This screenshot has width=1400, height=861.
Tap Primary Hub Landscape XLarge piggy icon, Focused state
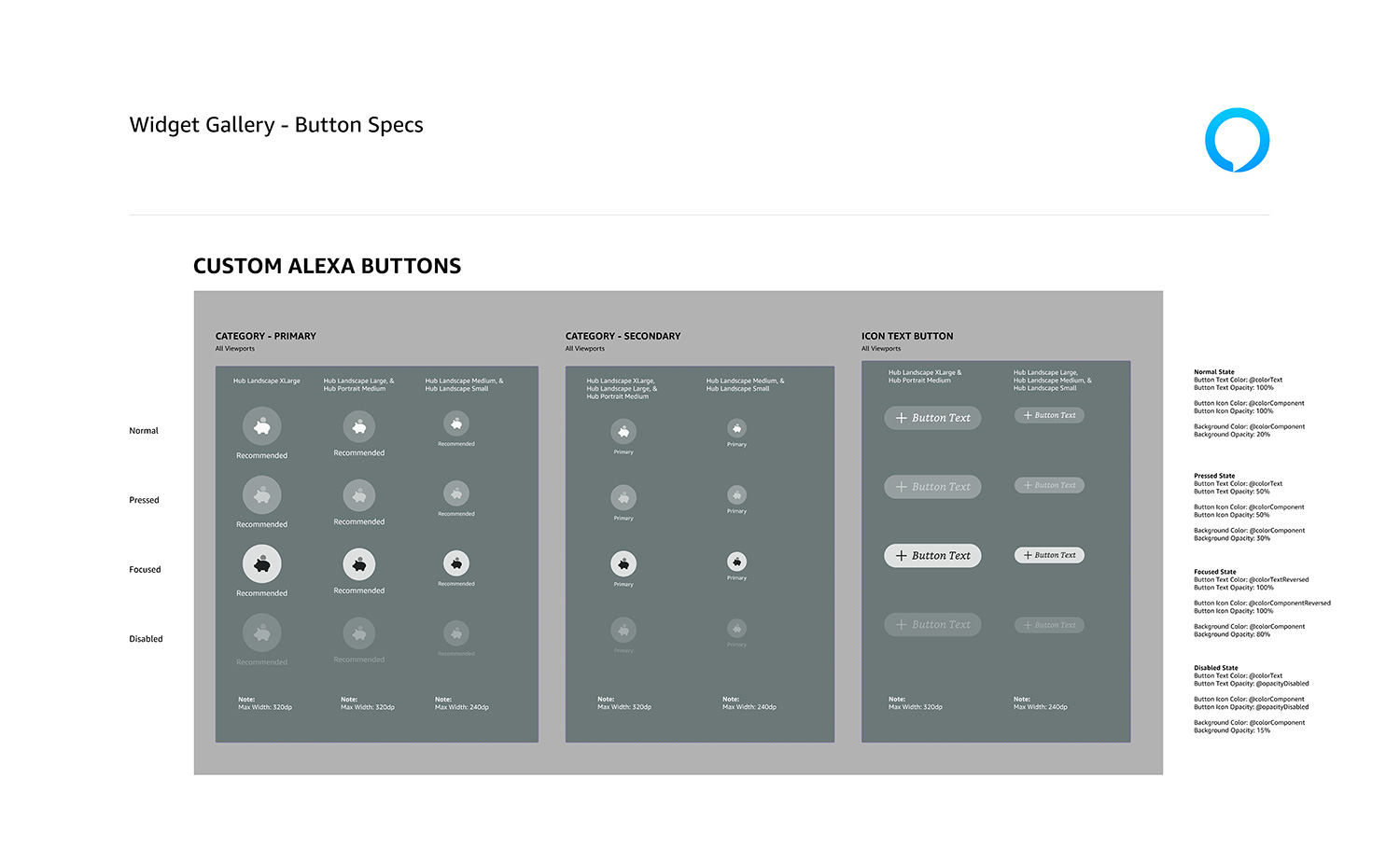tap(262, 564)
